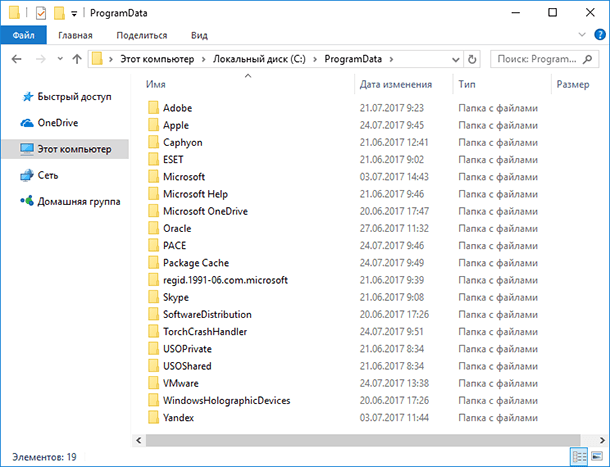610x467 pixels.
Task: Expand the ribbon with the chevron
Action: click(x=582, y=35)
